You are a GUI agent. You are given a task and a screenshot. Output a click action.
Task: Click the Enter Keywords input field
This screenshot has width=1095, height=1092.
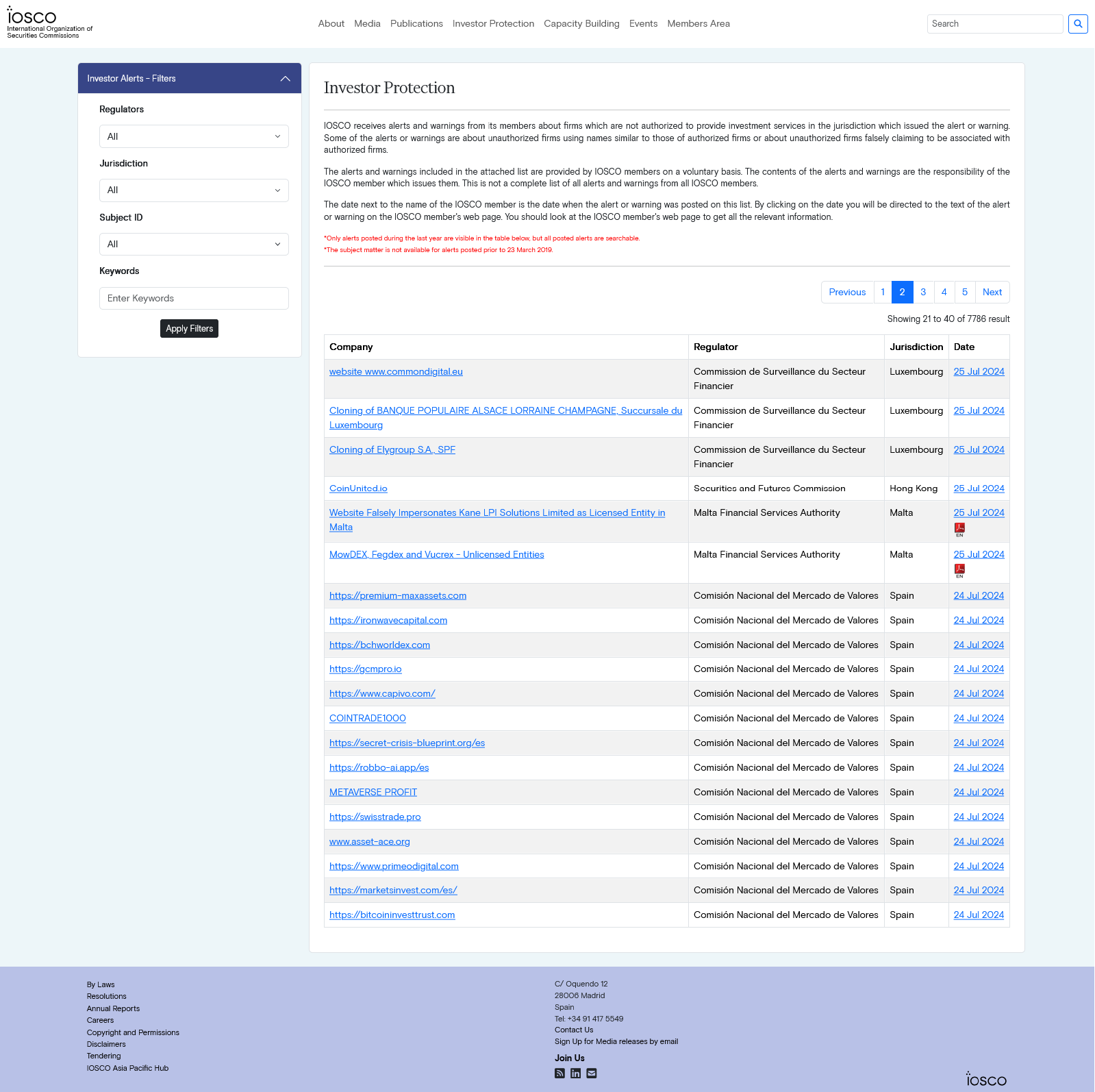pos(194,299)
